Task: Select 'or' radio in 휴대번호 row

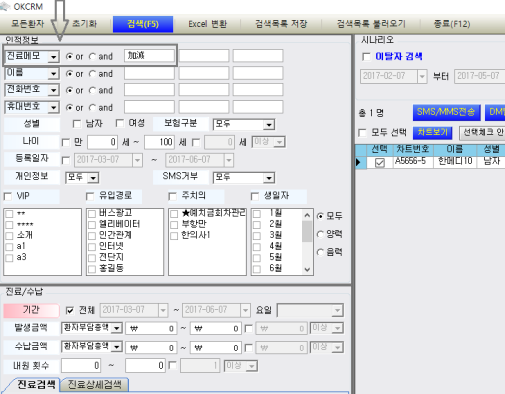Action: click(69, 108)
